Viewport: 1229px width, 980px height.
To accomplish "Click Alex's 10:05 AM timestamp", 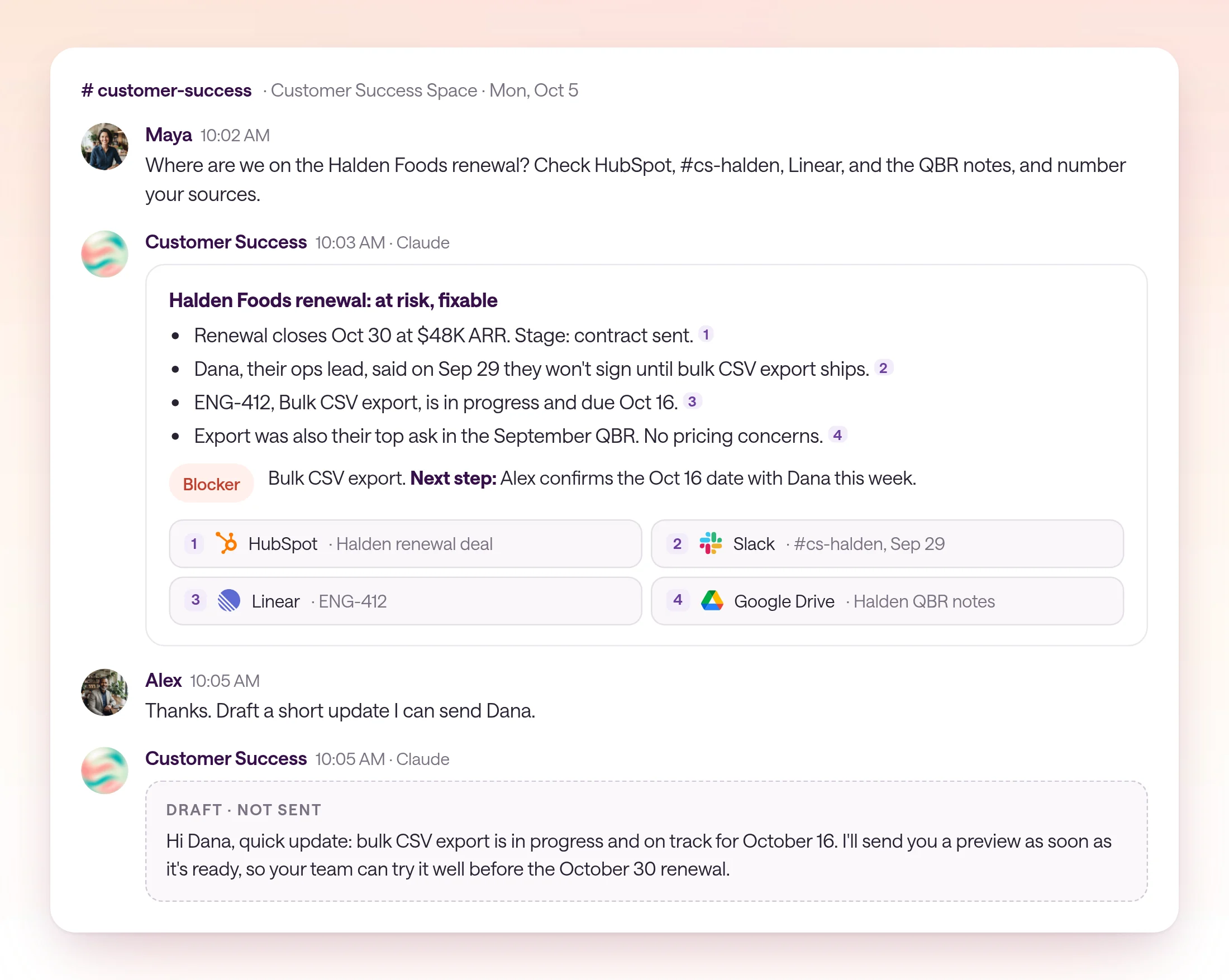I will point(225,681).
